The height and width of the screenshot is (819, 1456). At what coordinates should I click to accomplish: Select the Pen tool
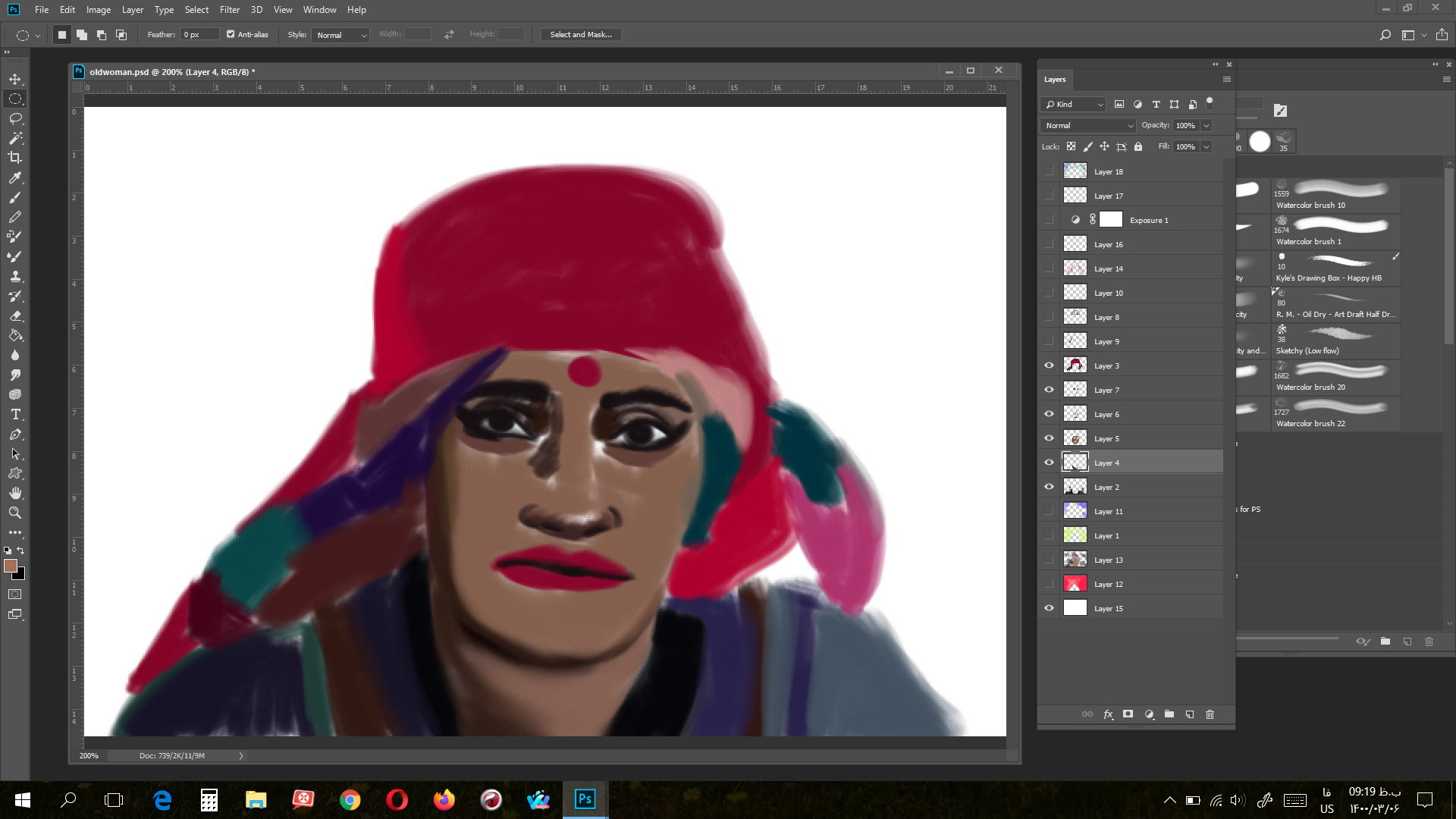point(15,434)
